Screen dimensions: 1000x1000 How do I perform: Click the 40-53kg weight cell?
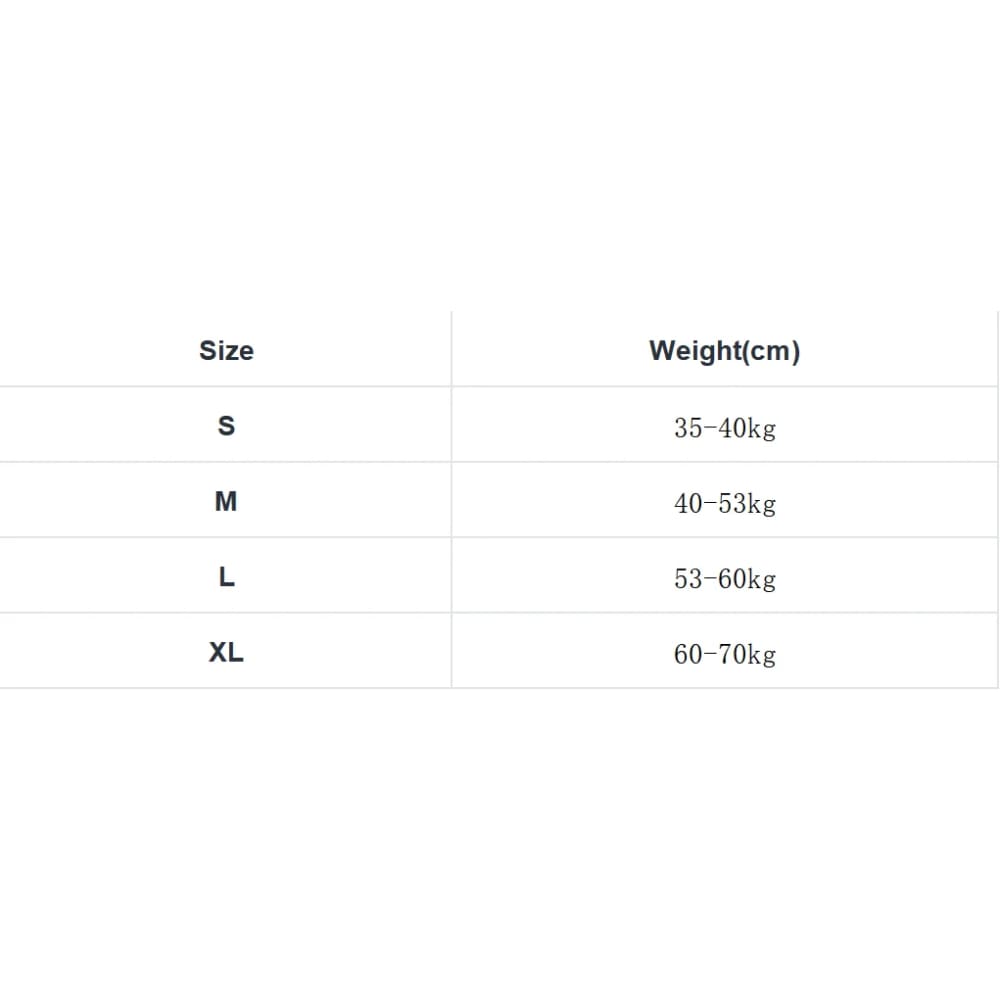coord(724,503)
